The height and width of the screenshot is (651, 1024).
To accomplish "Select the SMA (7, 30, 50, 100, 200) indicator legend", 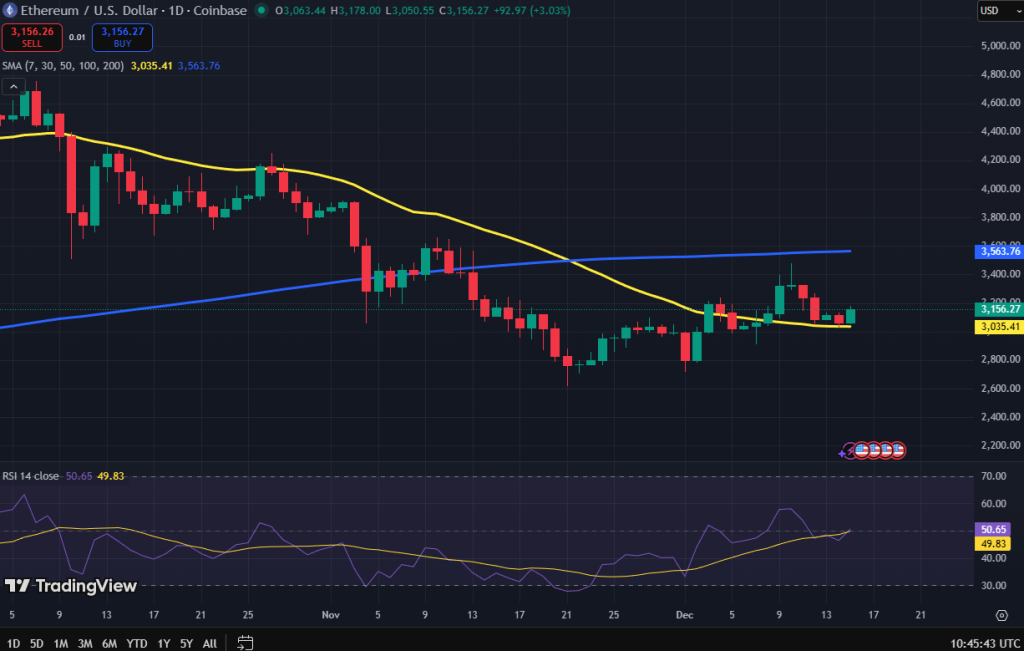I will (x=63, y=66).
